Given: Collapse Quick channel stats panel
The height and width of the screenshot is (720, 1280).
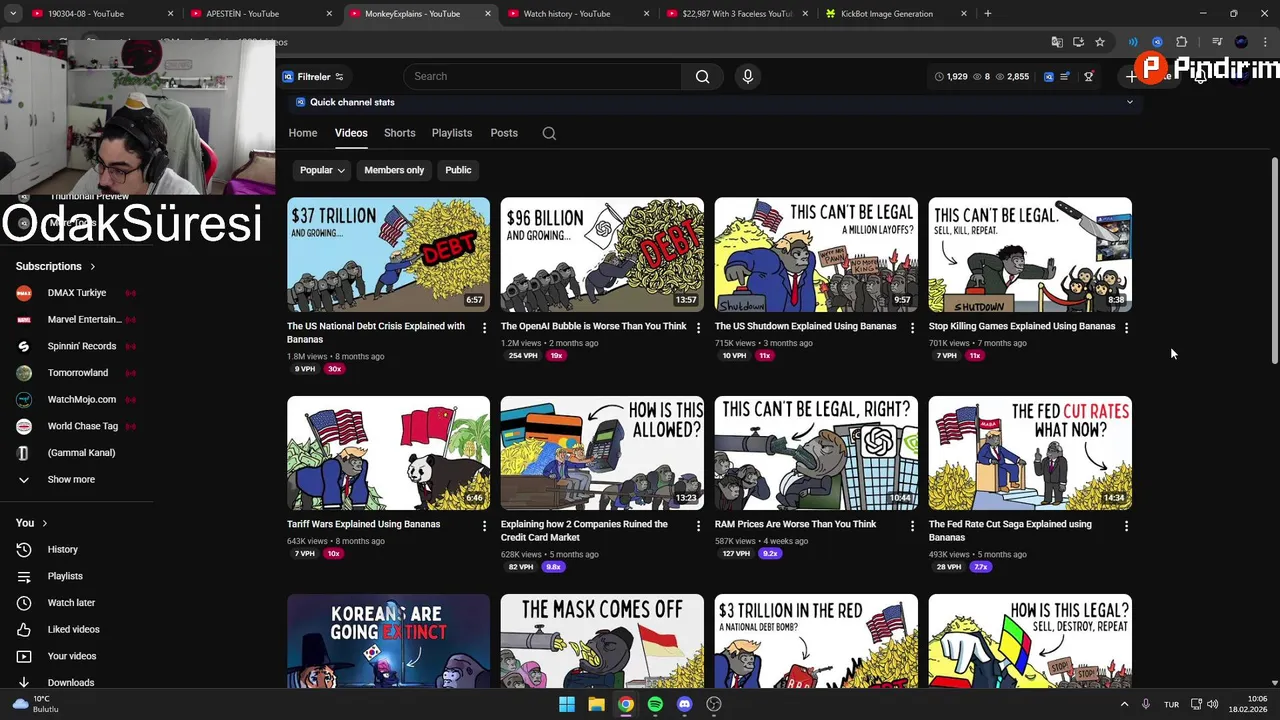Looking at the screenshot, I should (x=1130, y=102).
